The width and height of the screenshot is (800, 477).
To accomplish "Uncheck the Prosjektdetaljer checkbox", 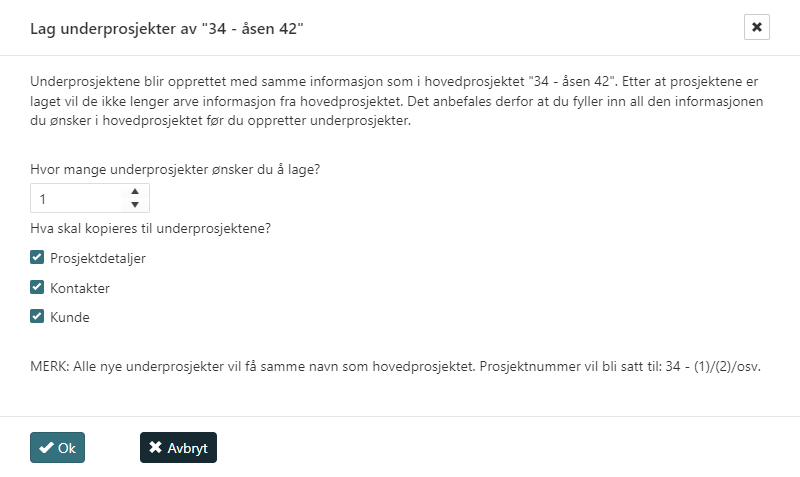I will pyautogui.click(x=37, y=257).
